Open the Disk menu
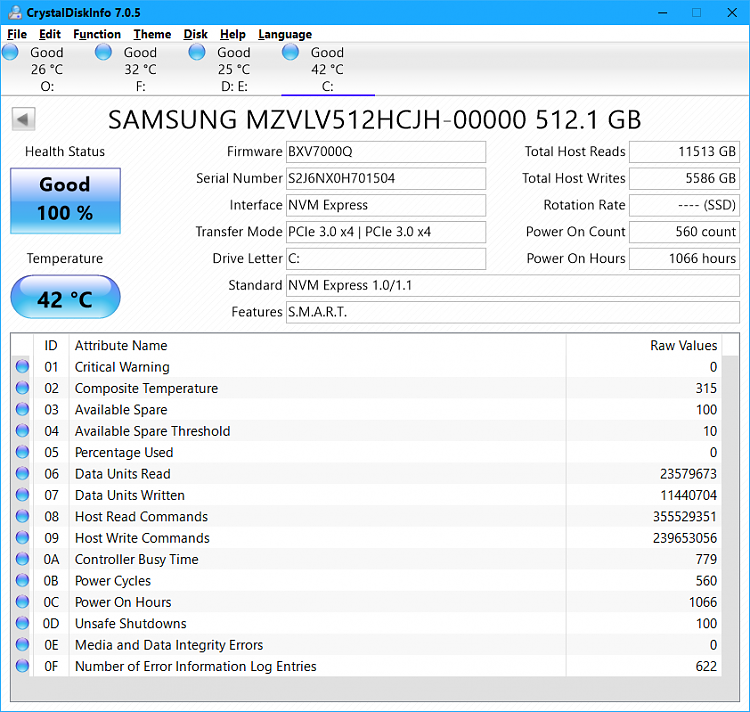Image resolution: width=750 pixels, height=712 pixels. pyautogui.click(x=195, y=34)
